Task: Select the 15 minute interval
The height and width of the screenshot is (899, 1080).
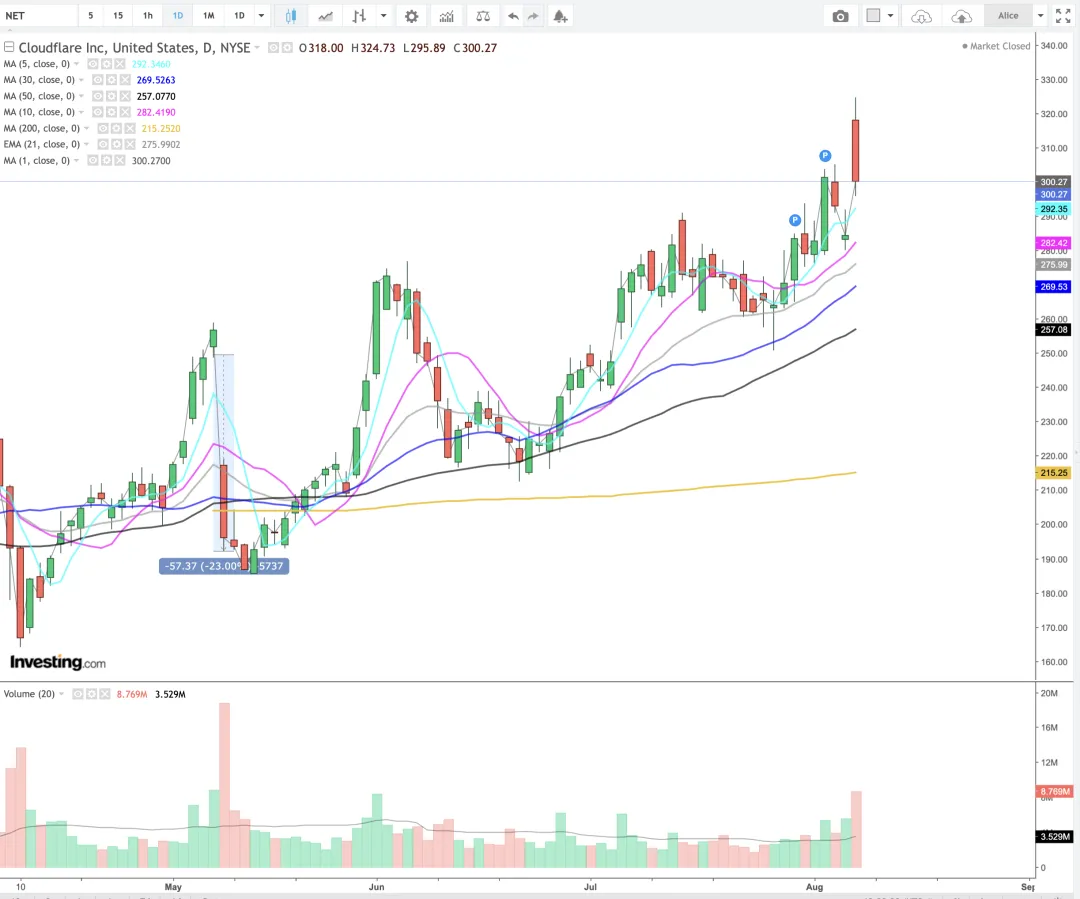Action: coord(118,16)
